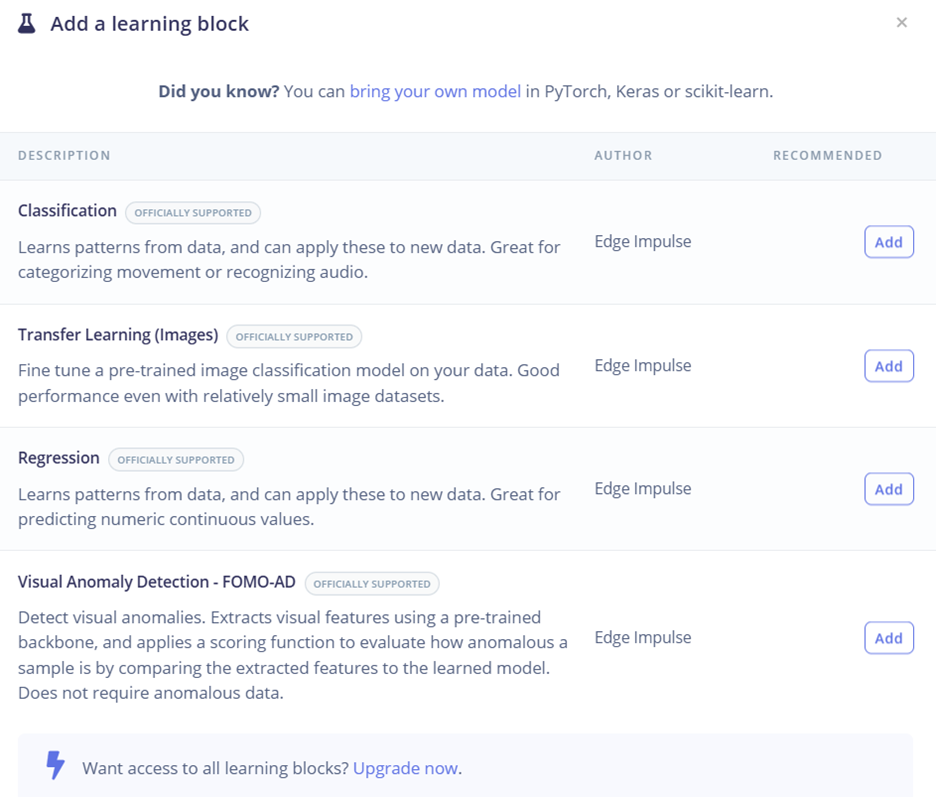Click the AUTHOR column header
The width and height of the screenshot is (936, 797).
[623, 156]
